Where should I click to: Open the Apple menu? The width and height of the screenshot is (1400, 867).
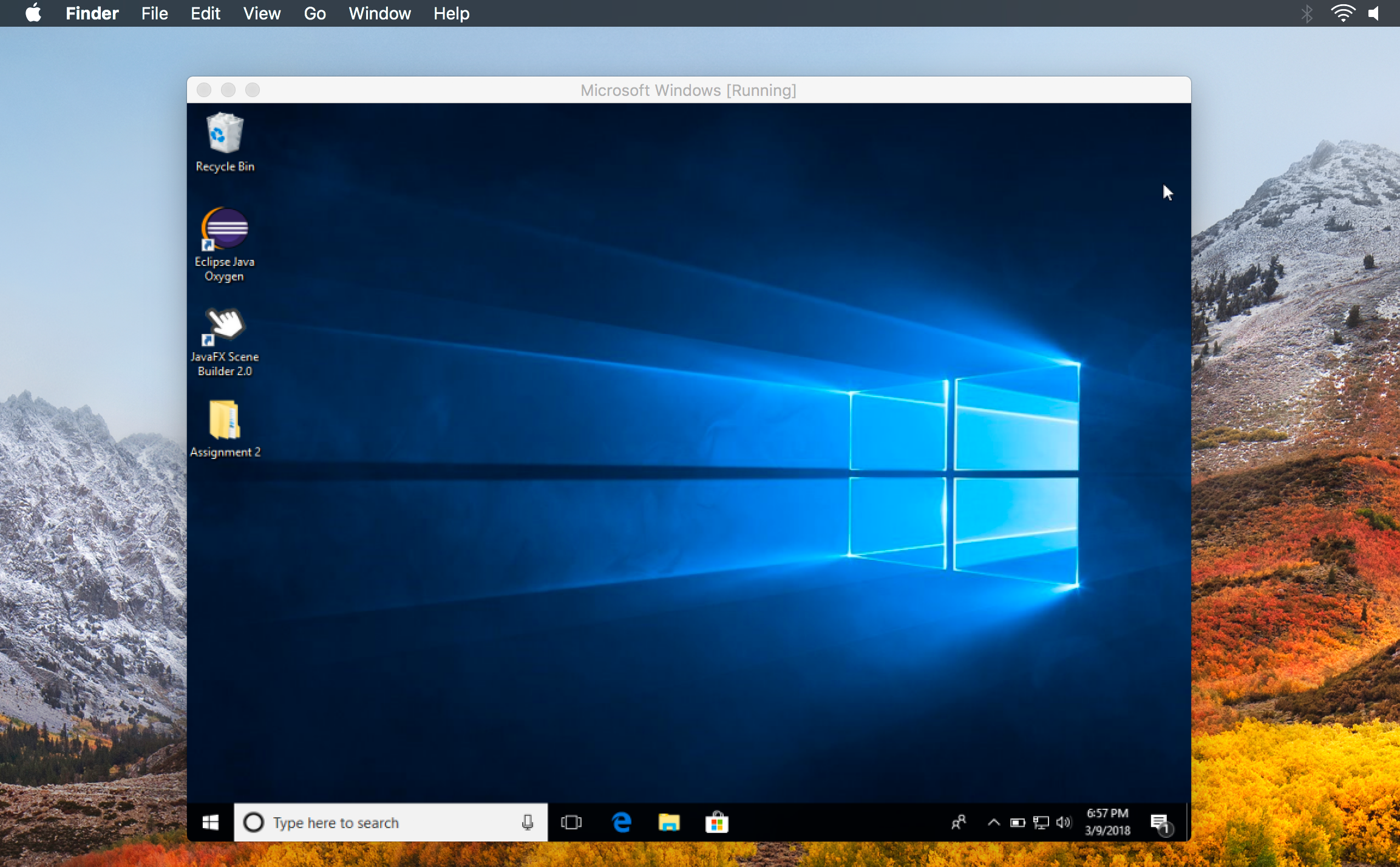coord(33,13)
